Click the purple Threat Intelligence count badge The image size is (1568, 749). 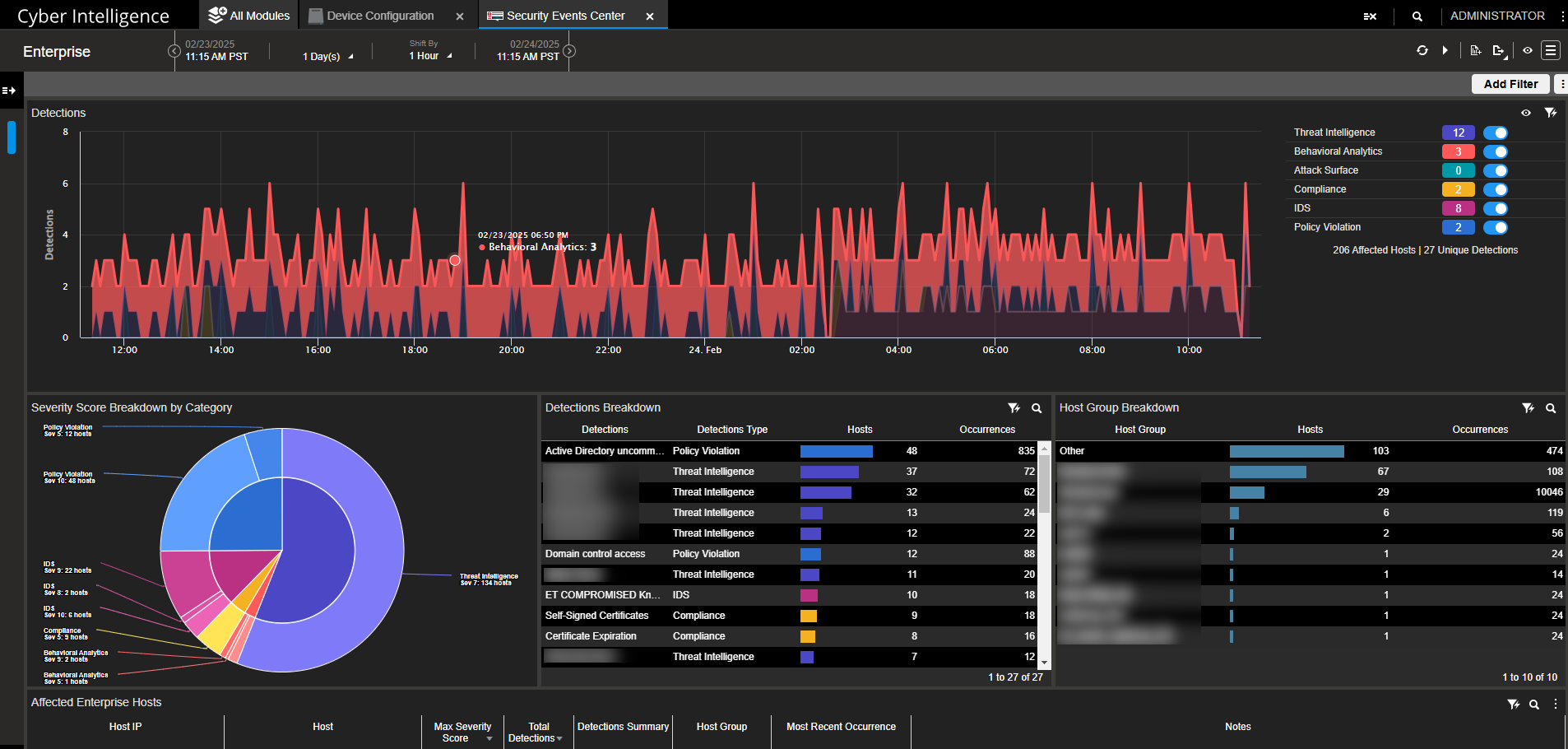pos(1458,133)
